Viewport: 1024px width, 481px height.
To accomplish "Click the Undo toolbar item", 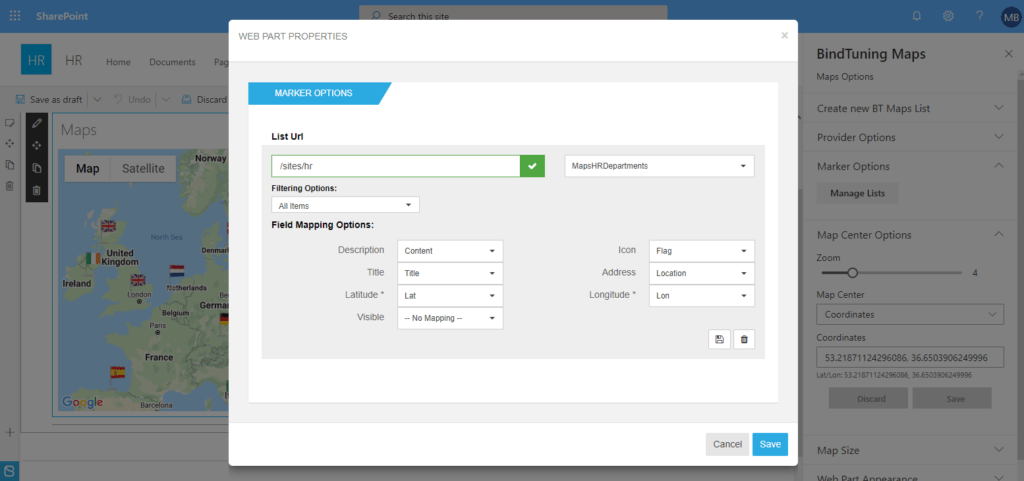I will click(132, 100).
